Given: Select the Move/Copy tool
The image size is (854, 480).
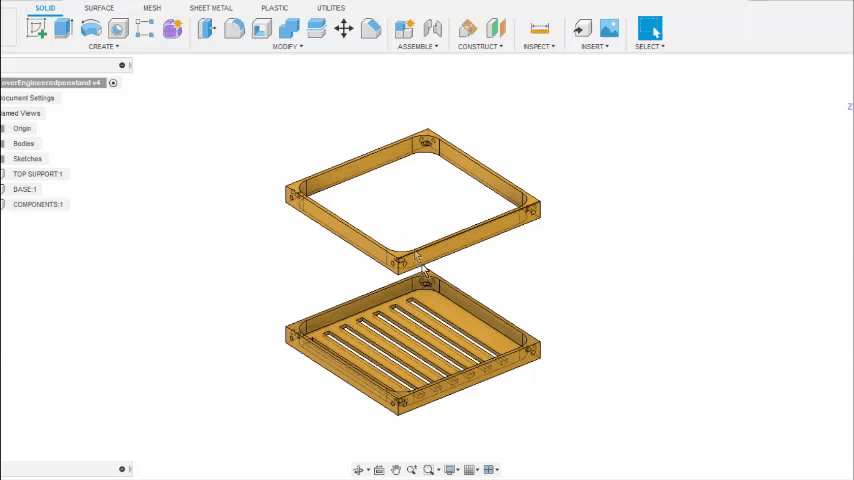Looking at the screenshot, I should click(x=344, y=28).
